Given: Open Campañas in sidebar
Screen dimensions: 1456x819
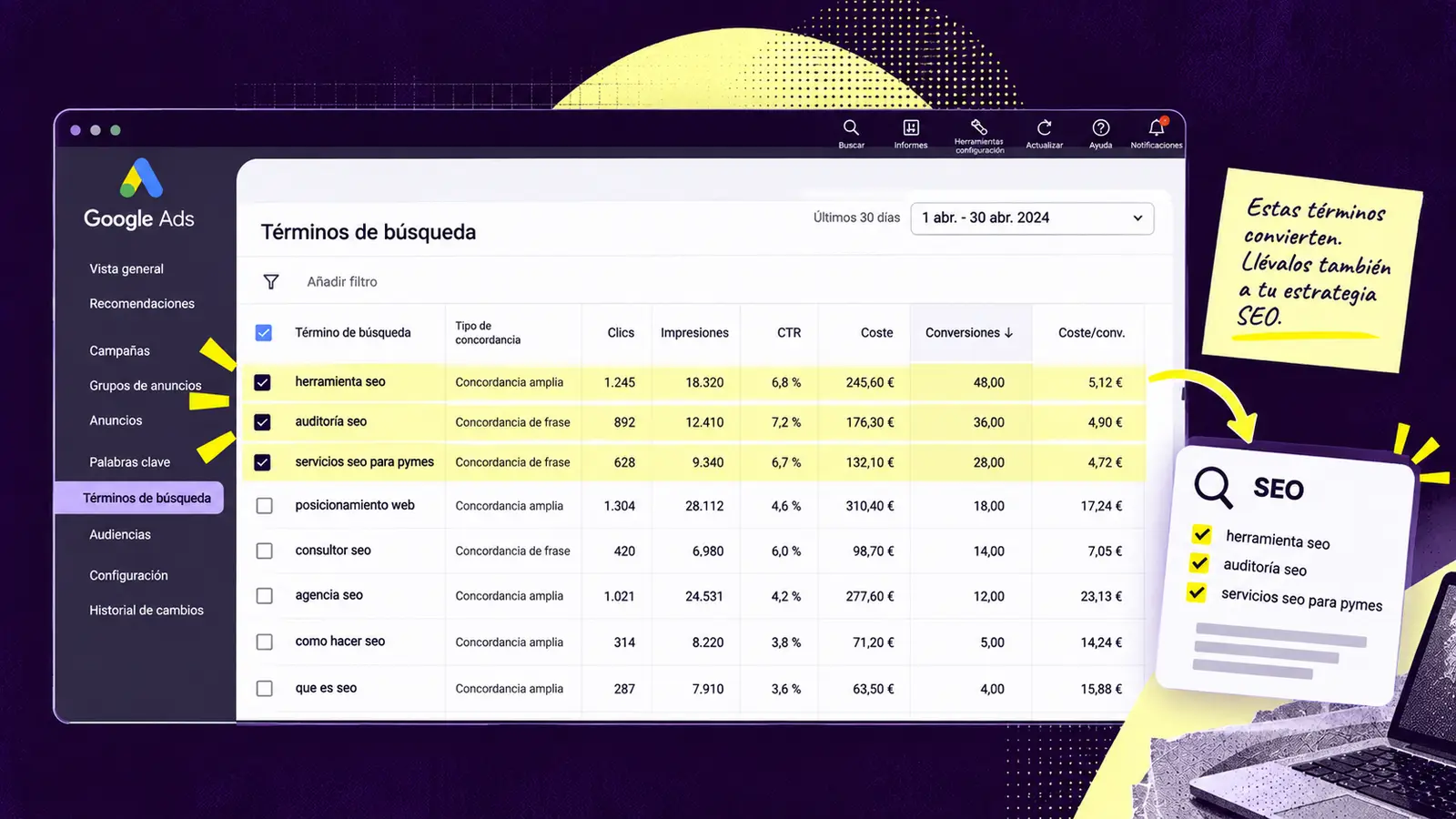Looking at the screenshot, I should pos(119,351).
